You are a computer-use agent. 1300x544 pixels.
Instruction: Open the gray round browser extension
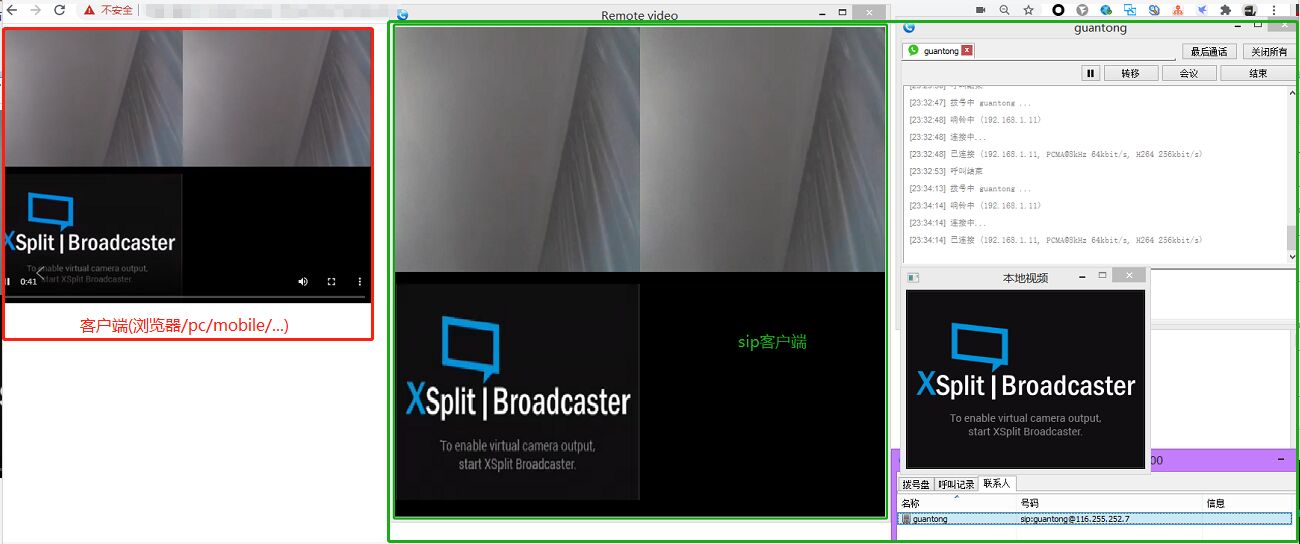click(x=1082, y=10)
